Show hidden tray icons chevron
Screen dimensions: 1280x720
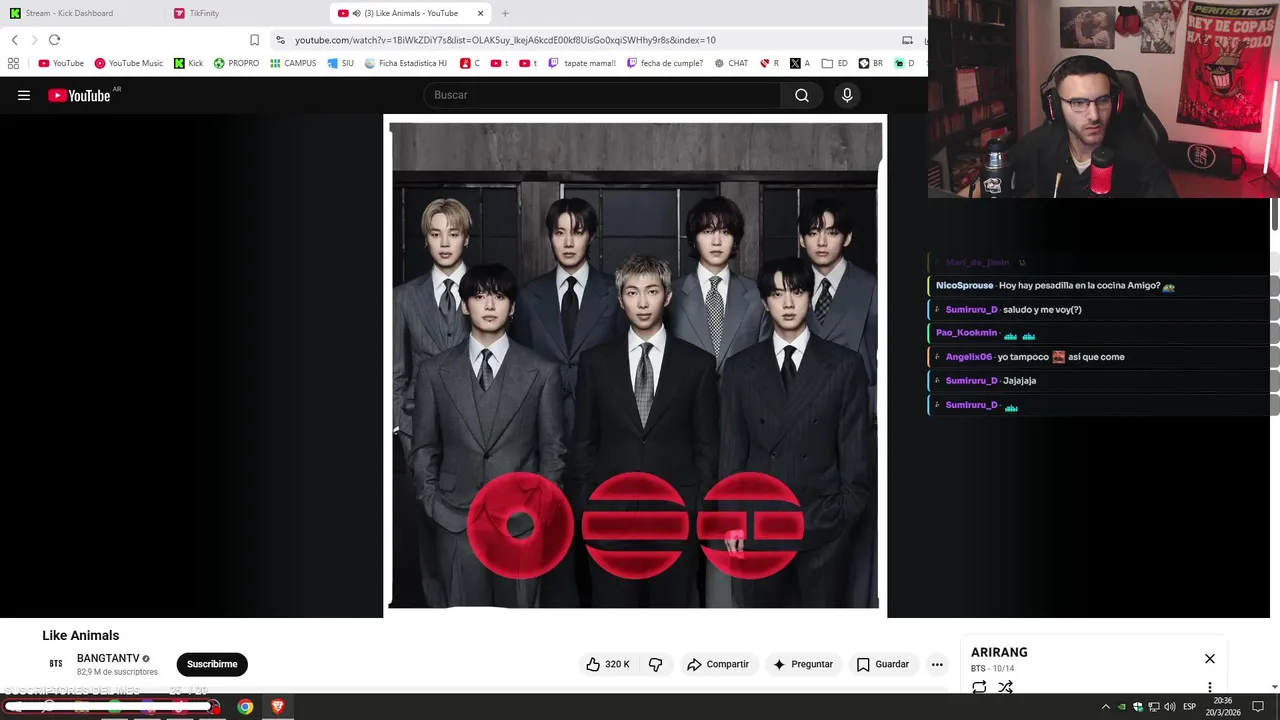[x=1105, y=707]
